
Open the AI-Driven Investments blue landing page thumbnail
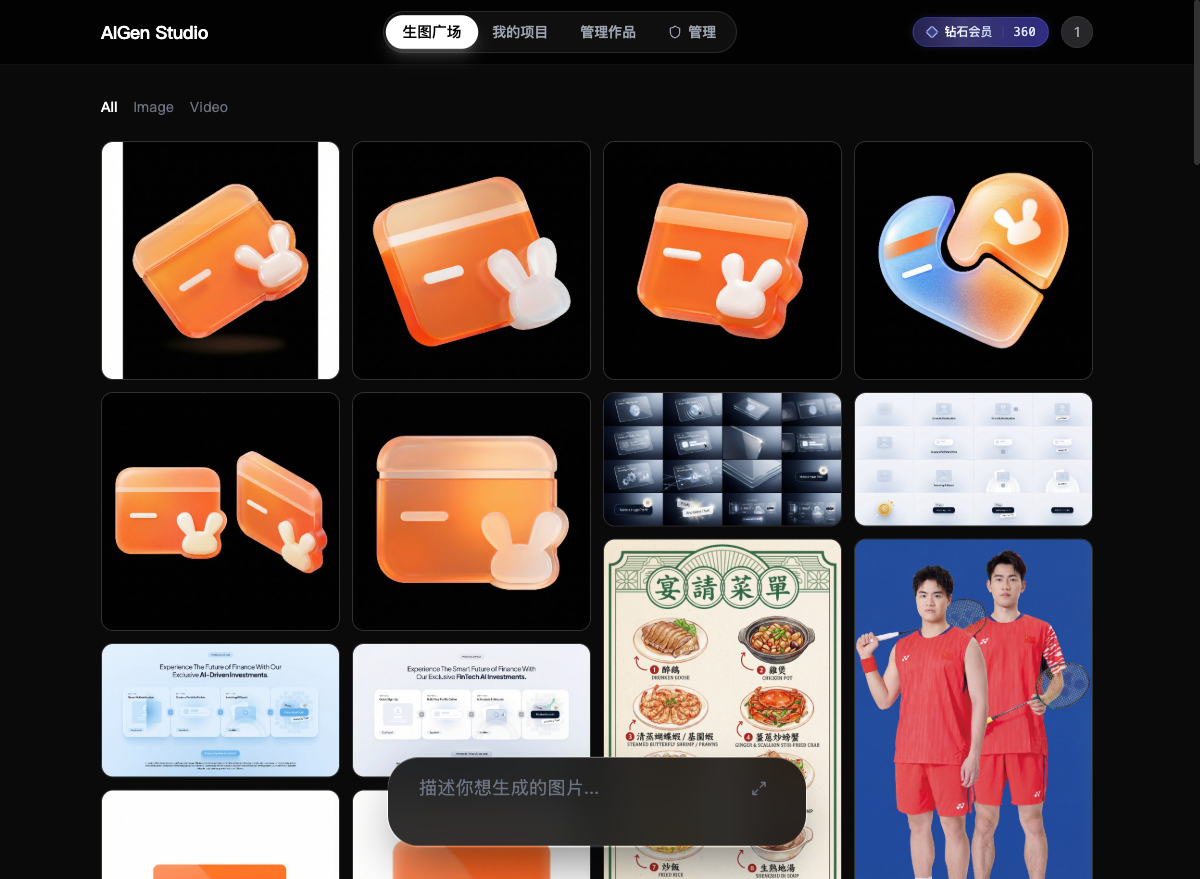click(220, 710)
